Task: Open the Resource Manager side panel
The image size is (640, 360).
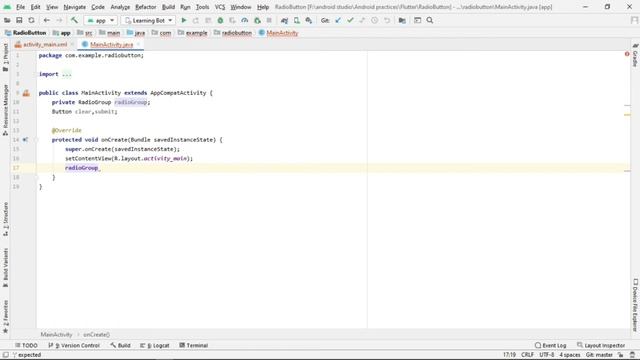Action: tap(5, 109)
